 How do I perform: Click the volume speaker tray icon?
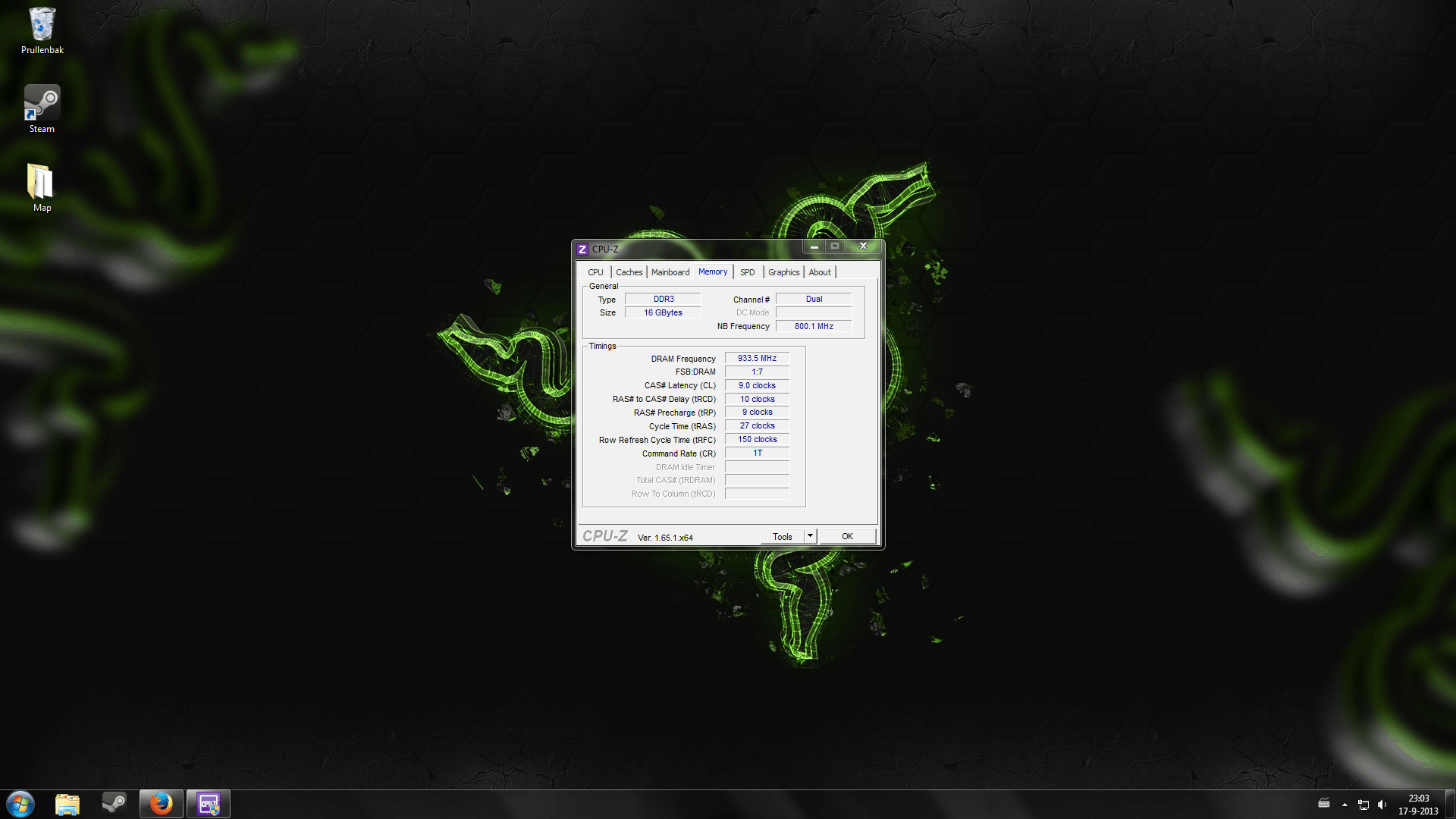coord(1382,805)
